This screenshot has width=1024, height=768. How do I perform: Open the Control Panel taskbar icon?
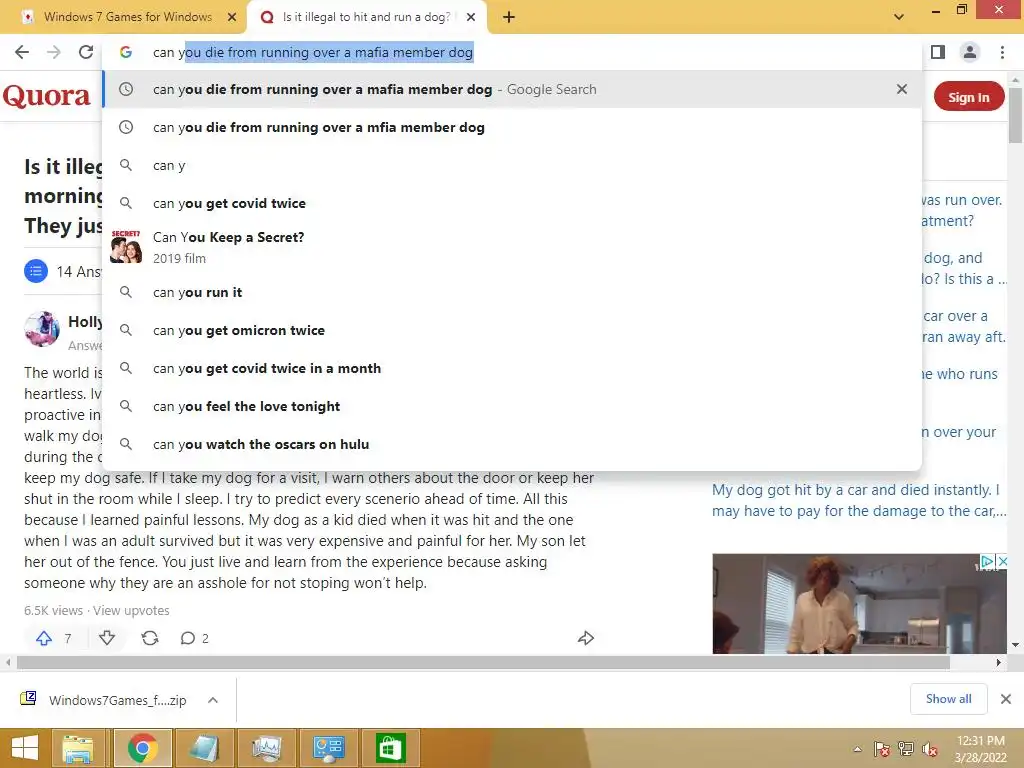[328, 748]
